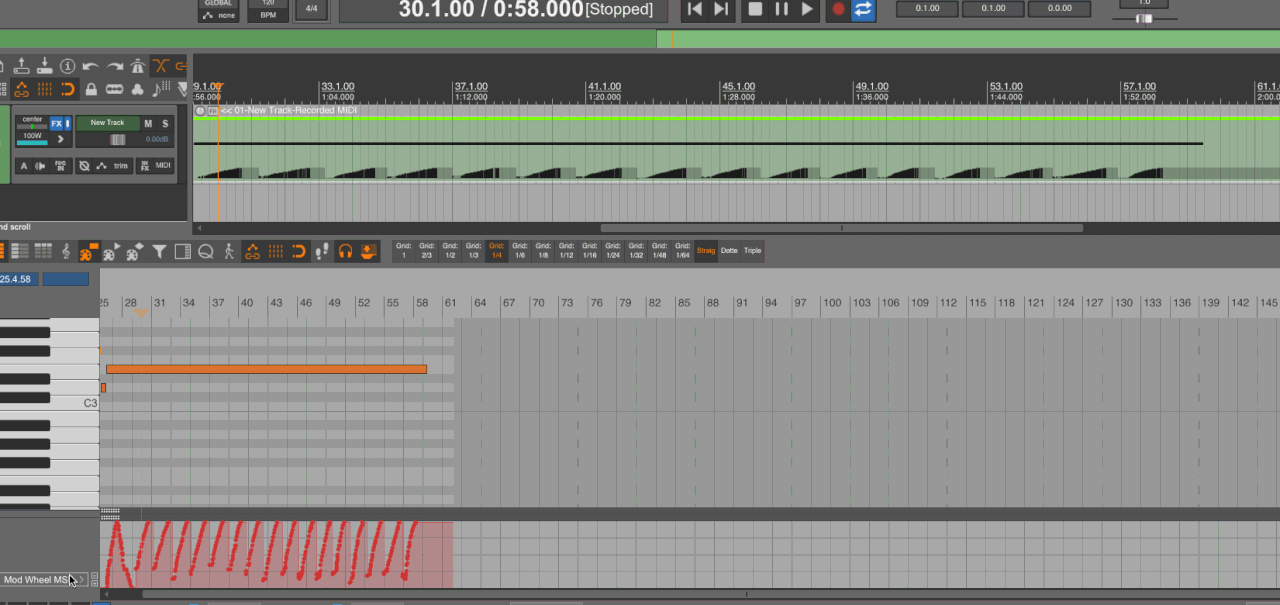1280x605 pixels.
Task: Open the Mod Wheel MSB CC lane dropdown
Action: tap(44, 580)
